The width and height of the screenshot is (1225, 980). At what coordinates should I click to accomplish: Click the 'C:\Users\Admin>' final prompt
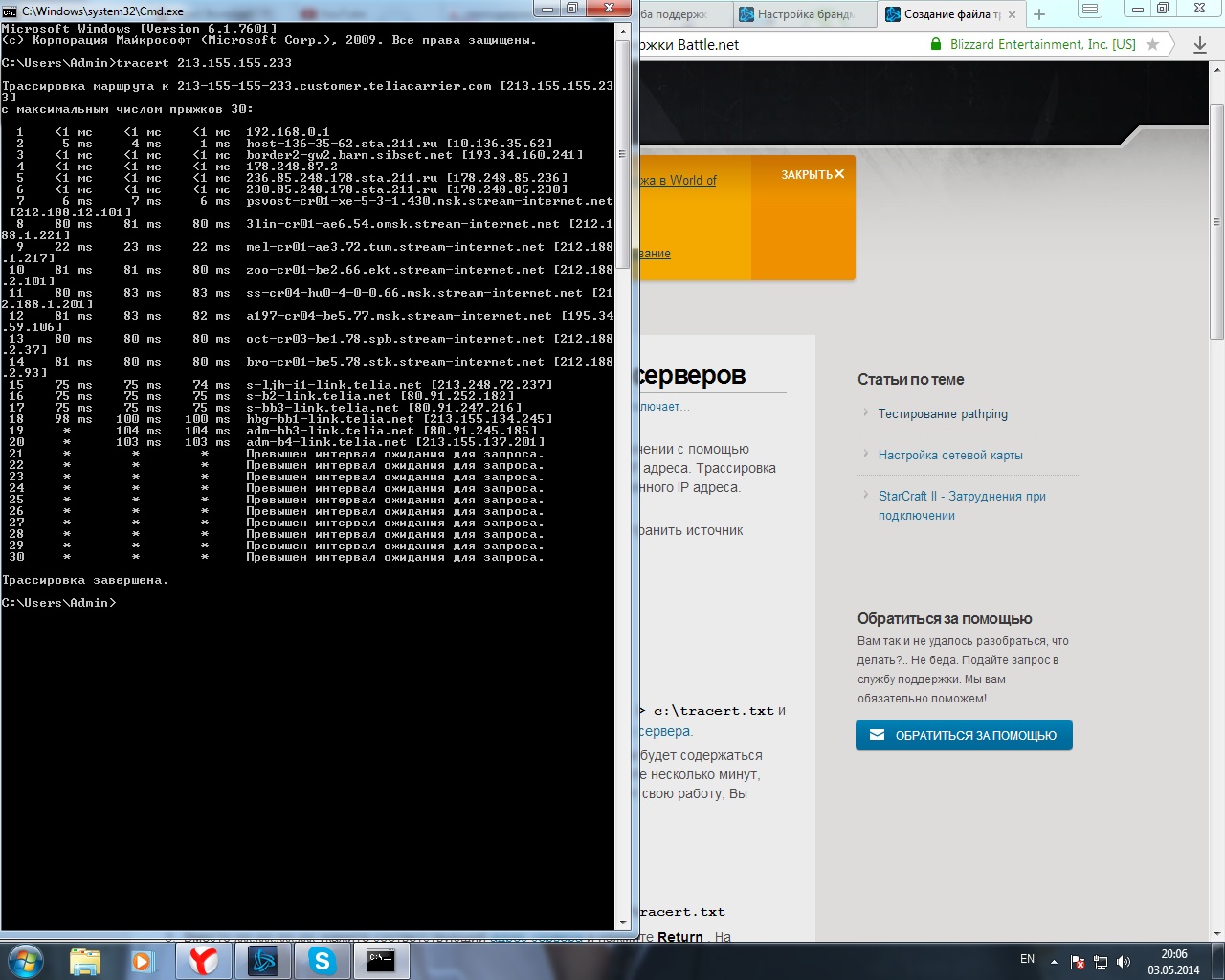pyautogui.click(x=58, y=603)
